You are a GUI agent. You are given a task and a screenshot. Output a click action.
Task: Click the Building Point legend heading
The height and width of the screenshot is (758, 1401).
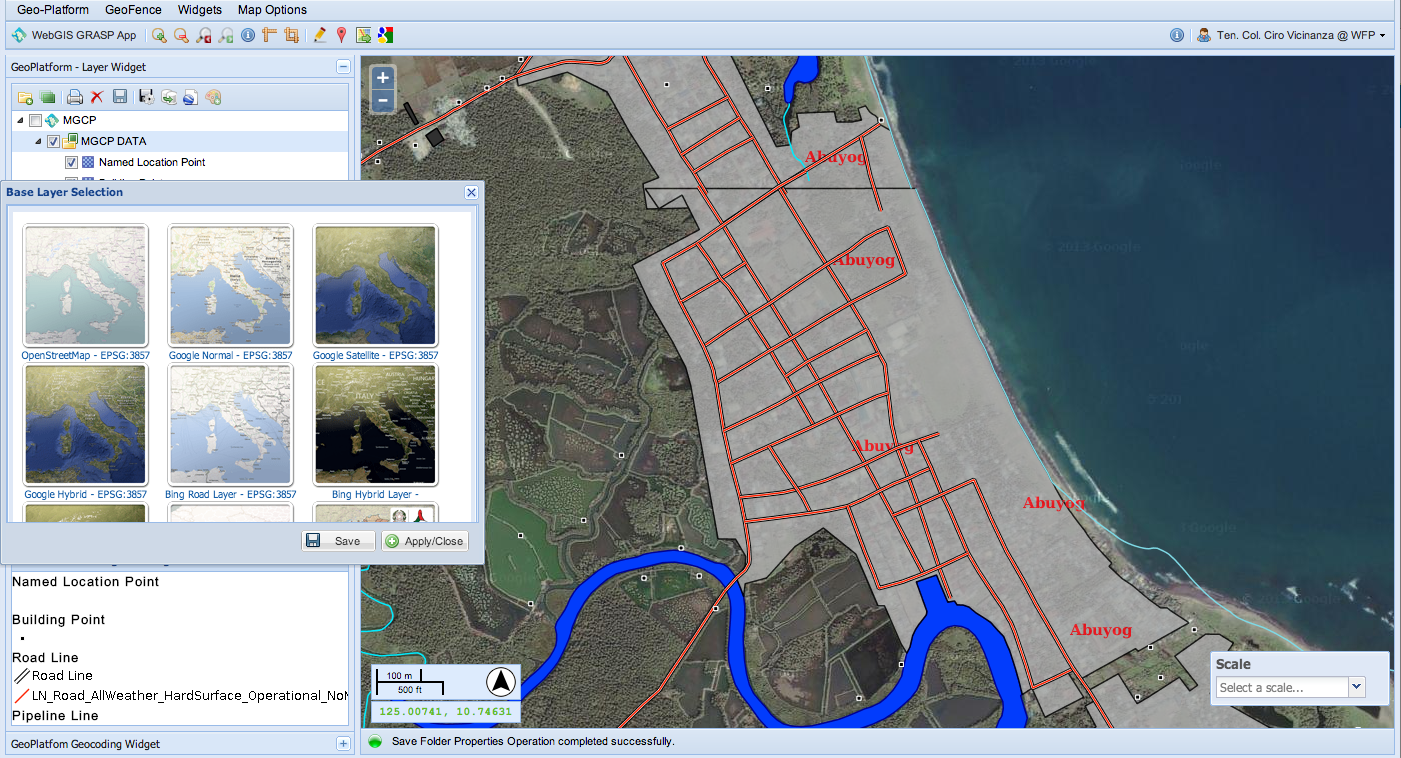point(59,620)
